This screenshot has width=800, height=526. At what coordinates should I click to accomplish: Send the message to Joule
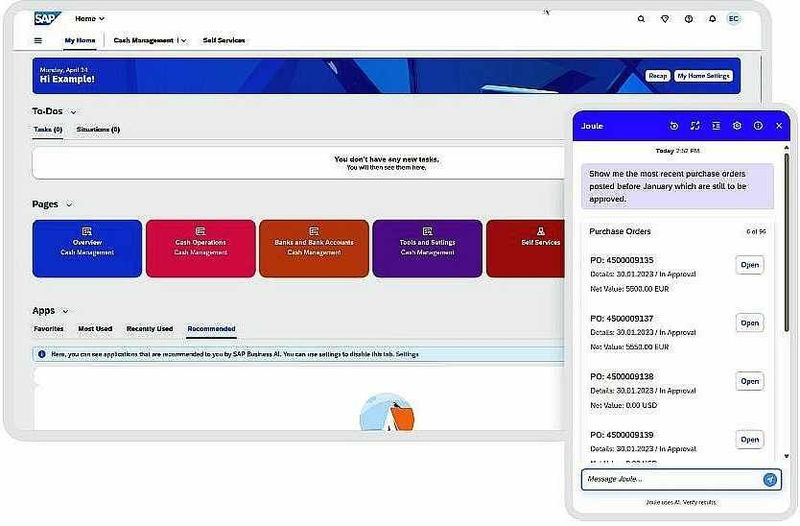[770, 479]
